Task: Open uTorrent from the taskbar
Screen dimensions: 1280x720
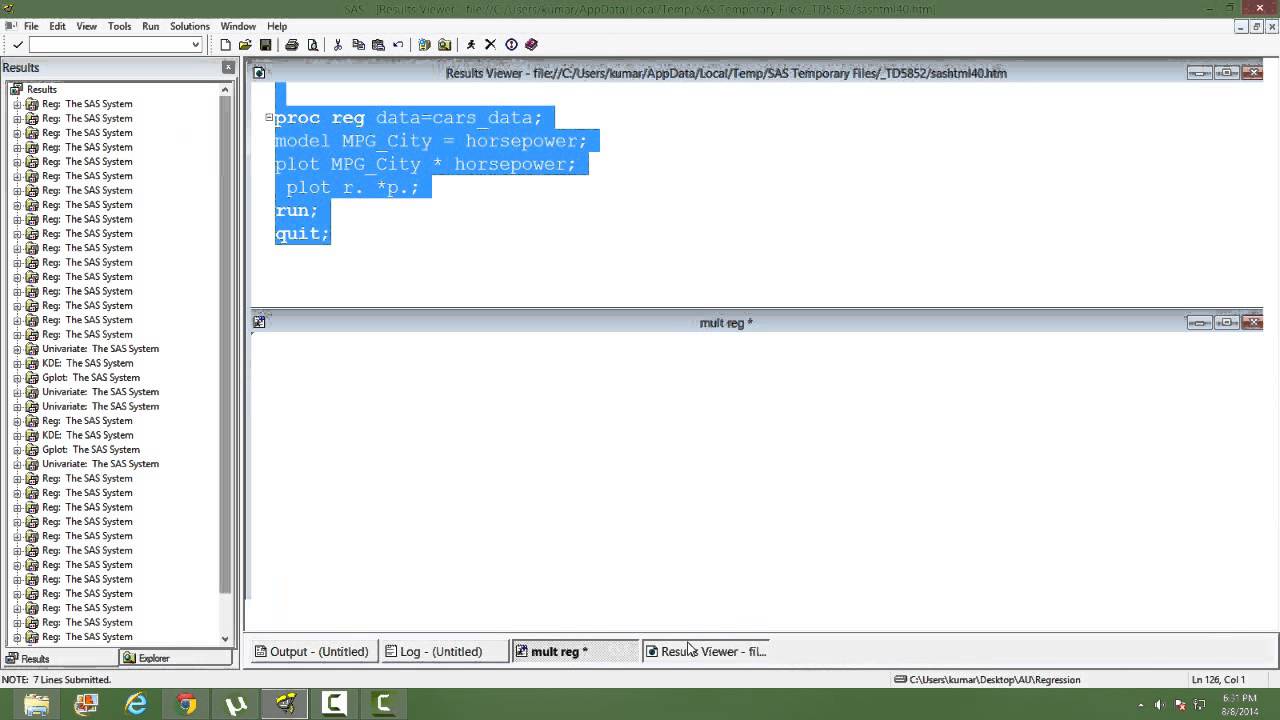Action: tap(236, 705)
